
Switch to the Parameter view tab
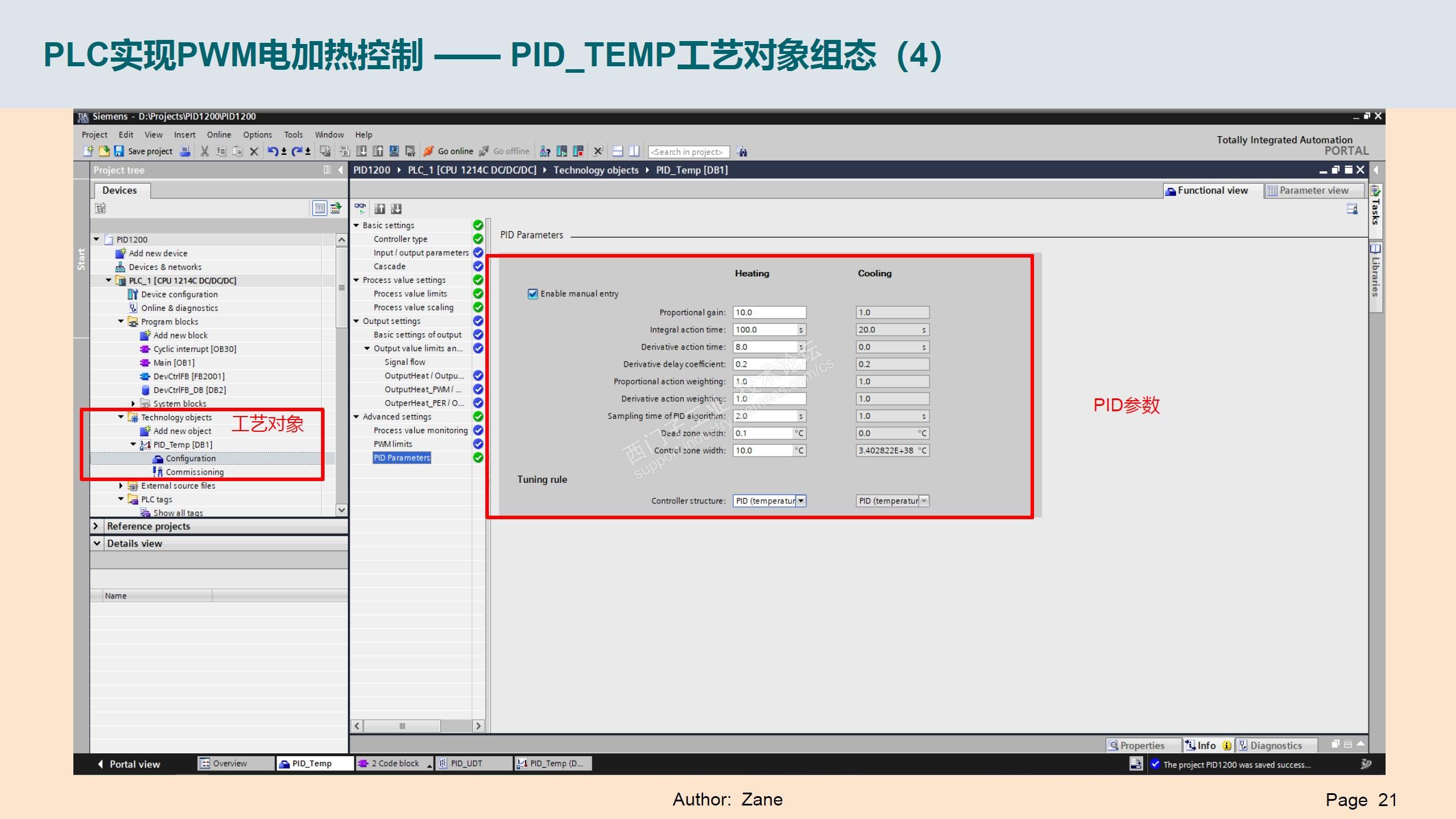[x=1313, y=191]
